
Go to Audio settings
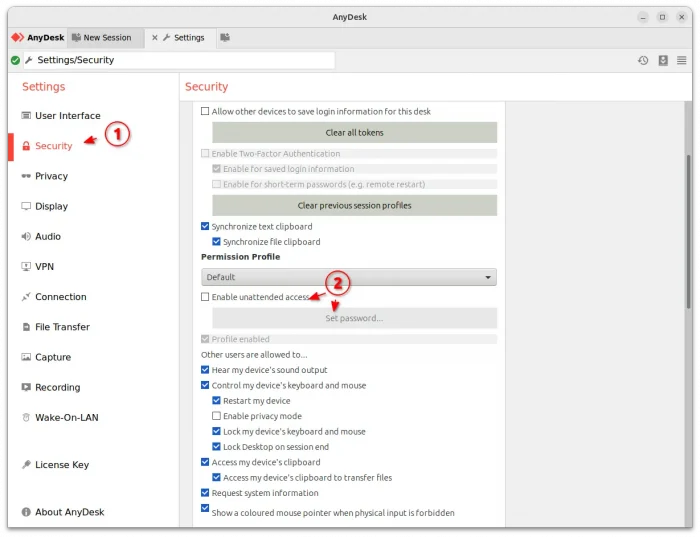[48, 236]
